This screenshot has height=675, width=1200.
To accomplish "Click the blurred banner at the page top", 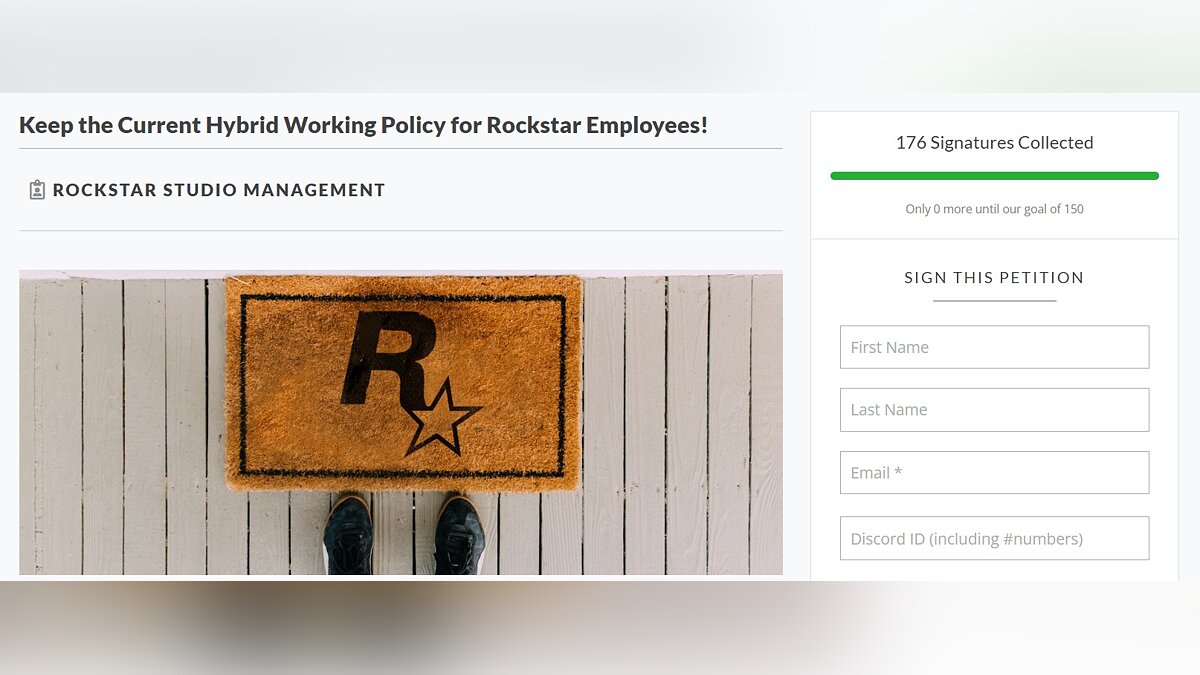I will coord(600,45).
